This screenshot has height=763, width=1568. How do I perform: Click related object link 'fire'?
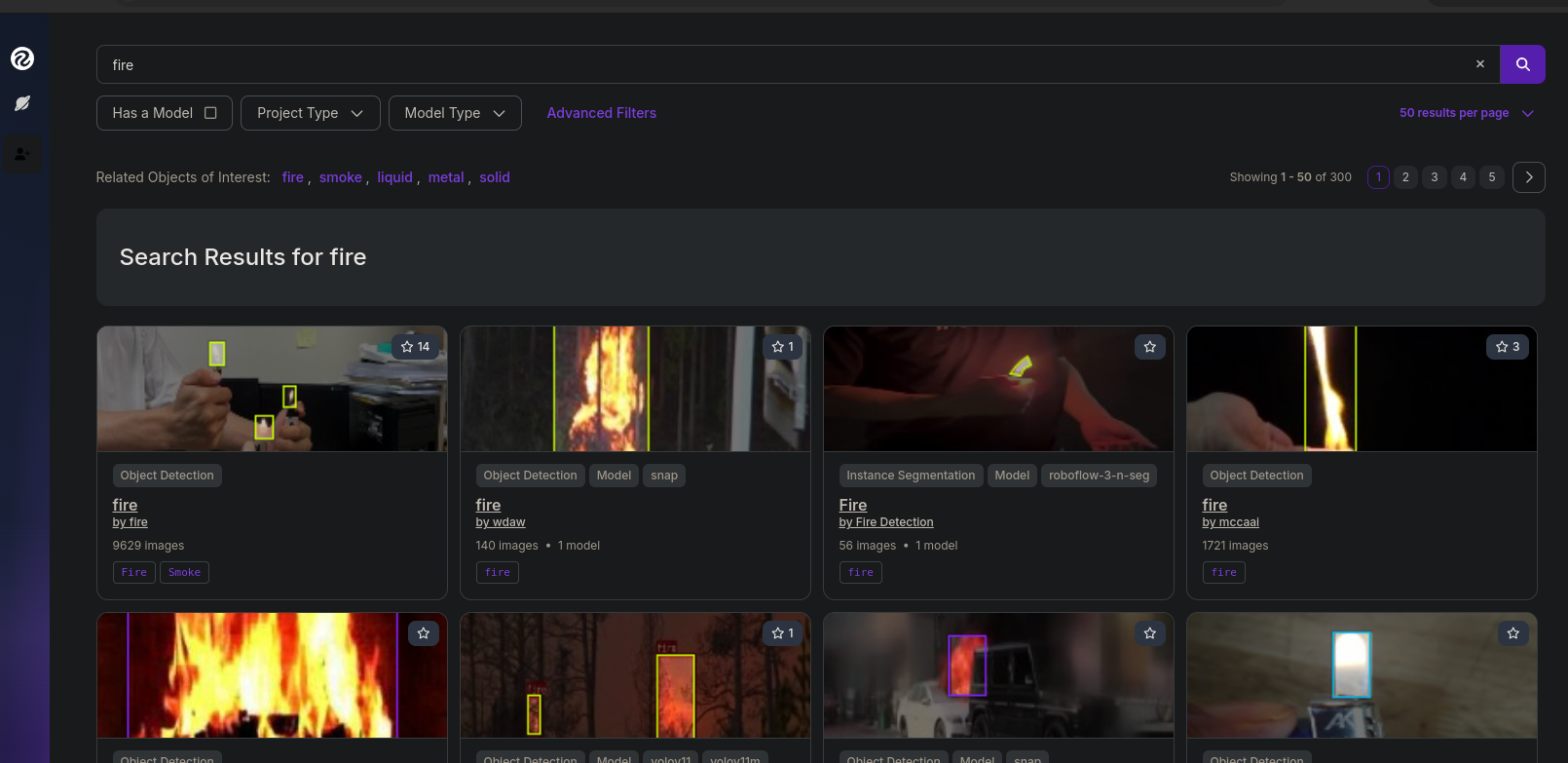293,177
